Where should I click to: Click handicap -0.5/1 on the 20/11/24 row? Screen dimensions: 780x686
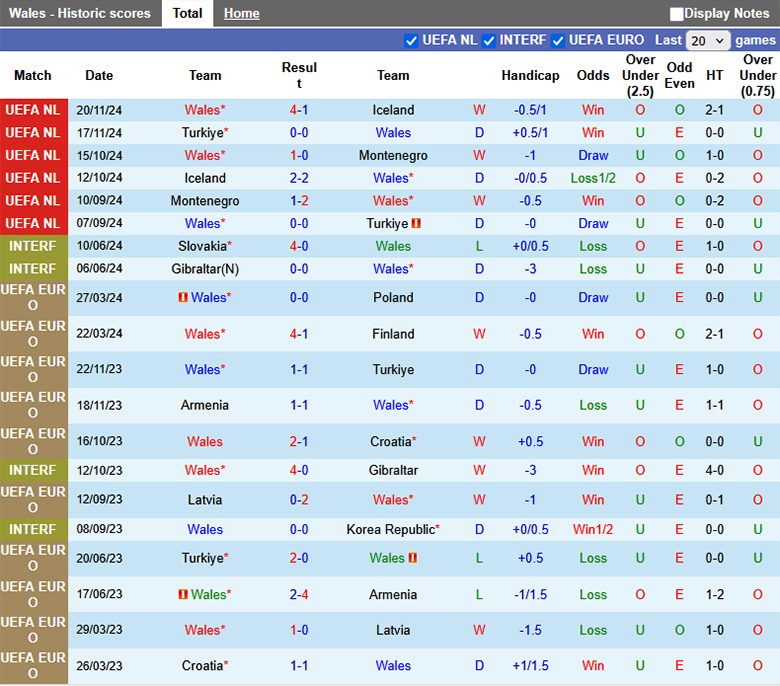pyautogui.click(x=530, y=110)
